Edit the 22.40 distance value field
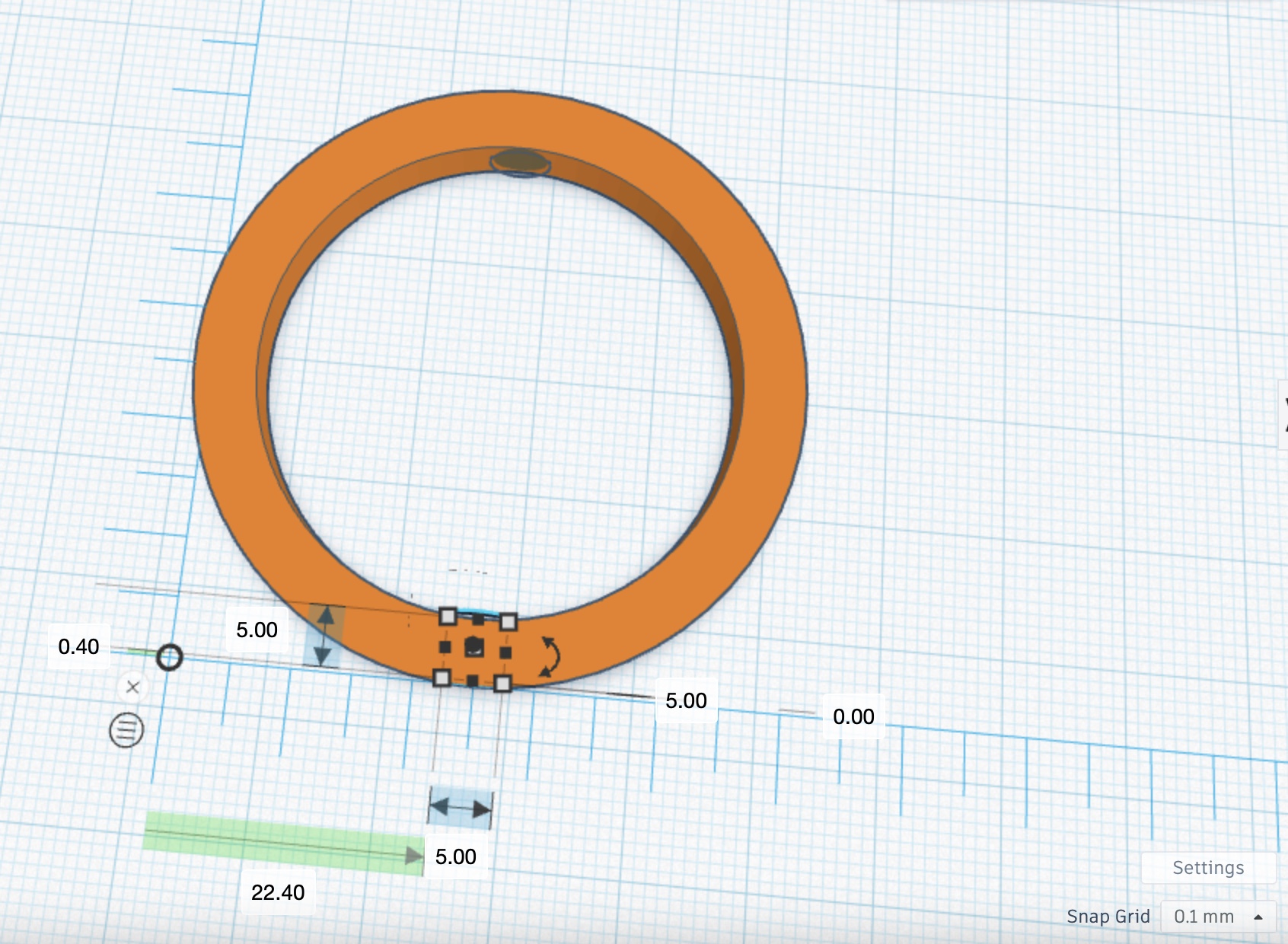This screenshot has width=1288, height=944. coord(278,892)
